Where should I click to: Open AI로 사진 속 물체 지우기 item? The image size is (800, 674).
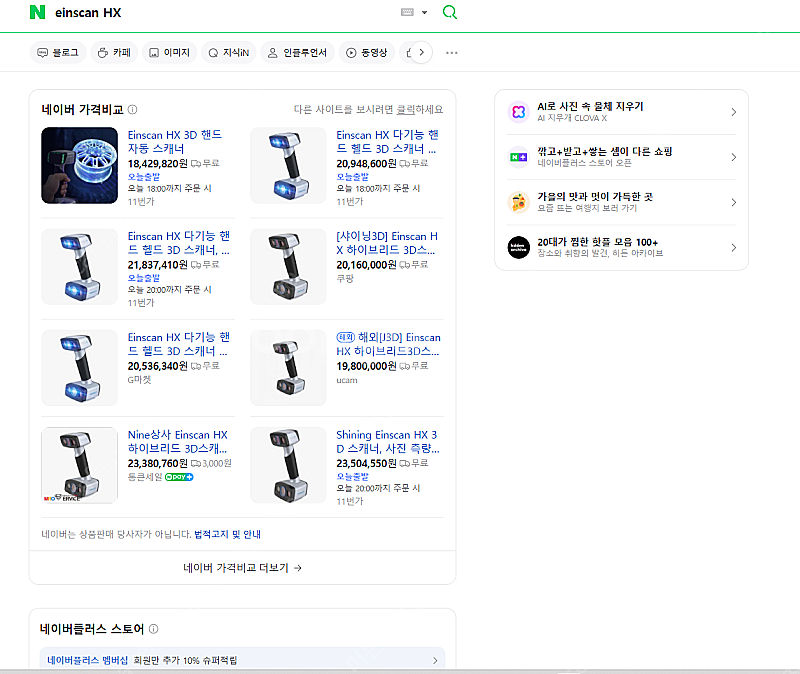pos(590,106)
